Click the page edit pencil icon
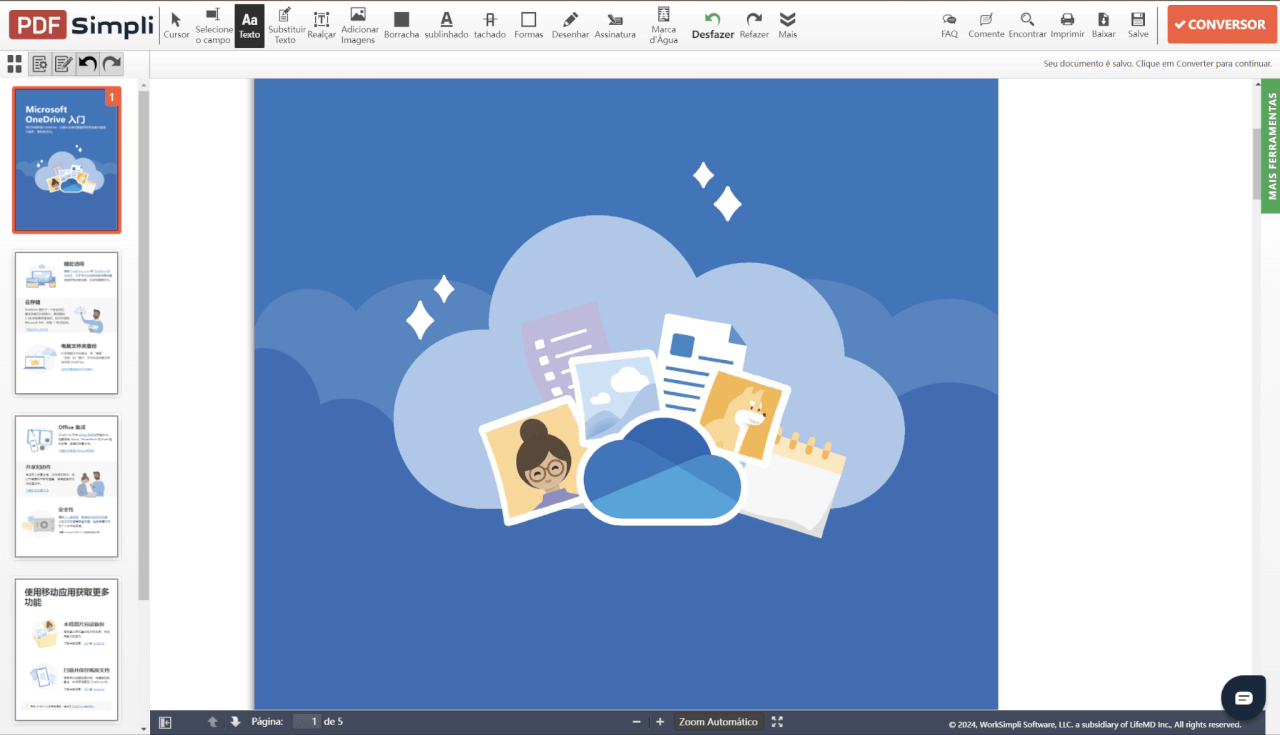The height and width of the screenshot is (735, 1280). [64, 64]
